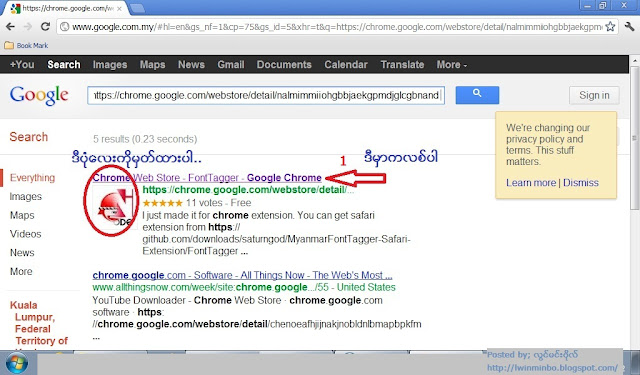
Task: Filter results by News in the sidebar
Action: [x=22, y=253]
